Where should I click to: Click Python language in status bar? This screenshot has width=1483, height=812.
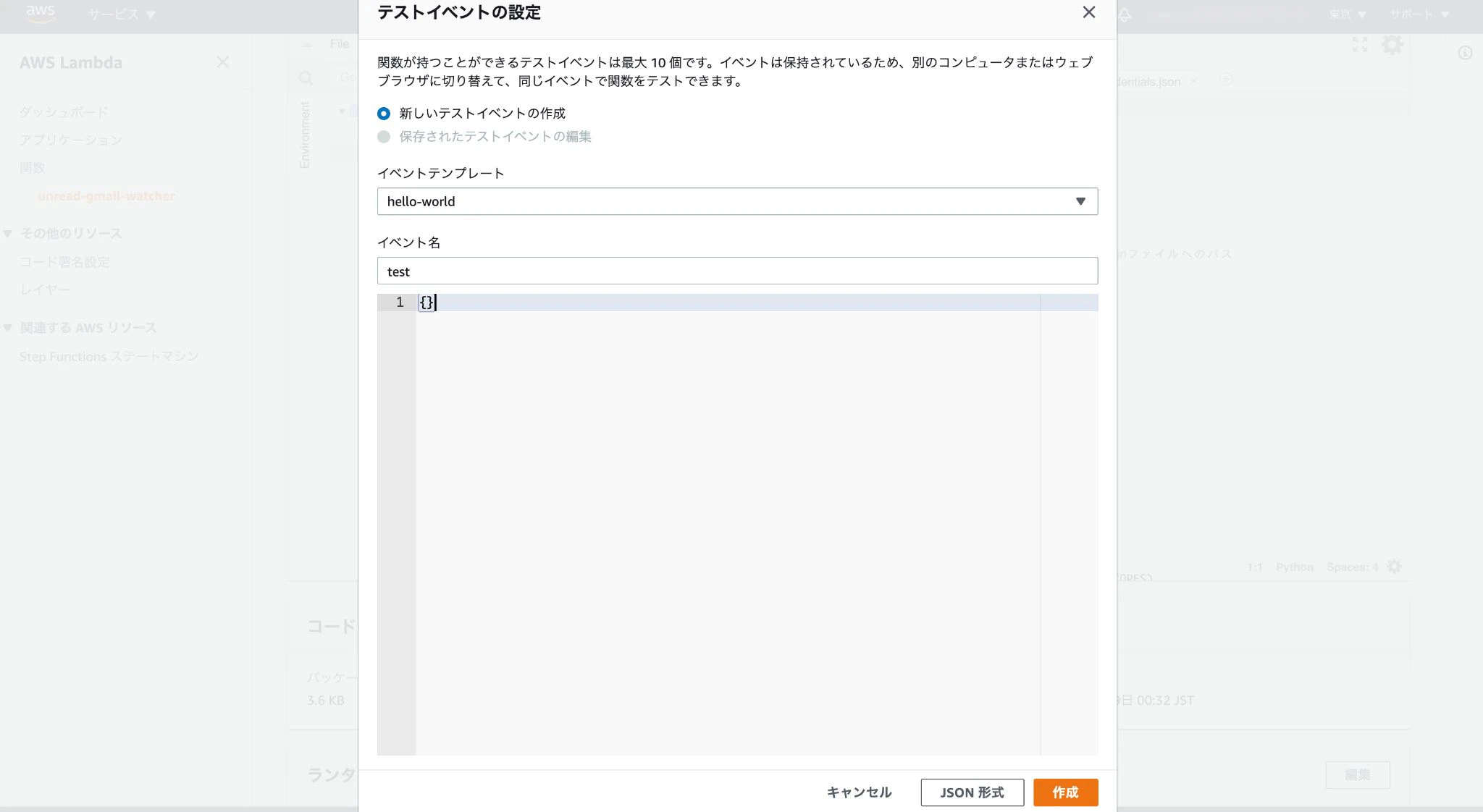1295,567
